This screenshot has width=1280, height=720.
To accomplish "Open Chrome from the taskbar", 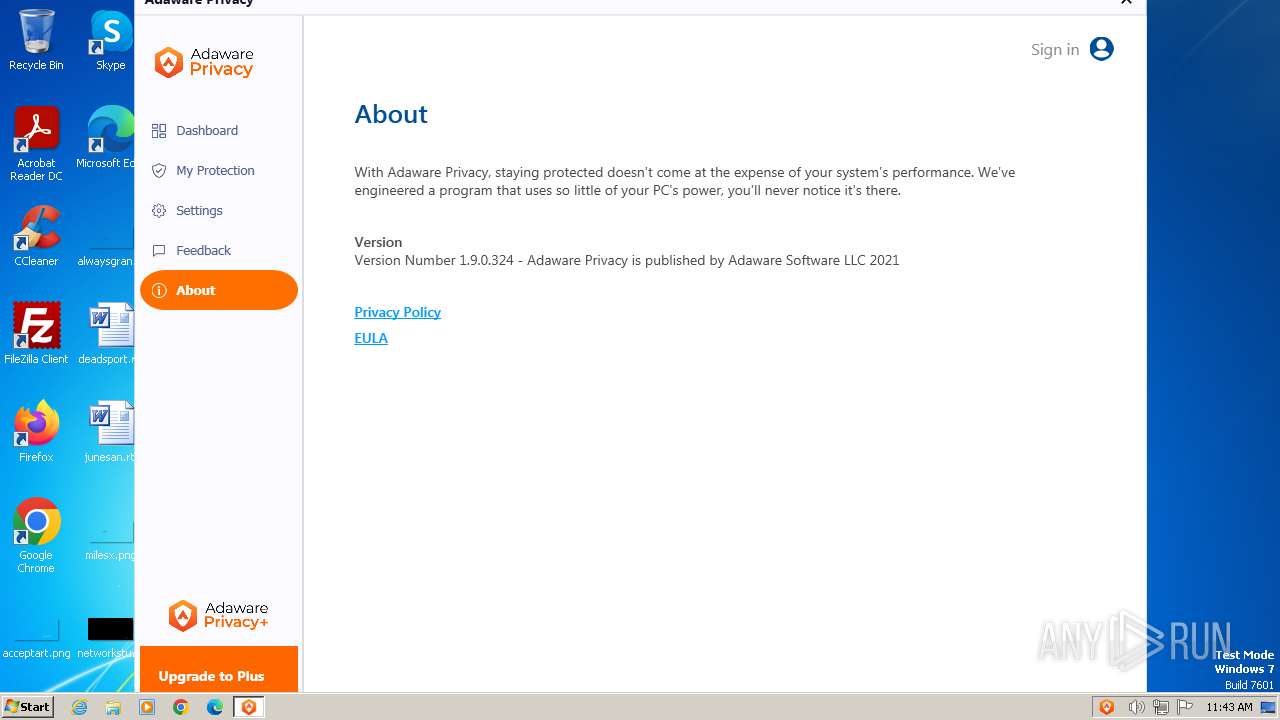I will pyautogui.click(x=181, y=707).
